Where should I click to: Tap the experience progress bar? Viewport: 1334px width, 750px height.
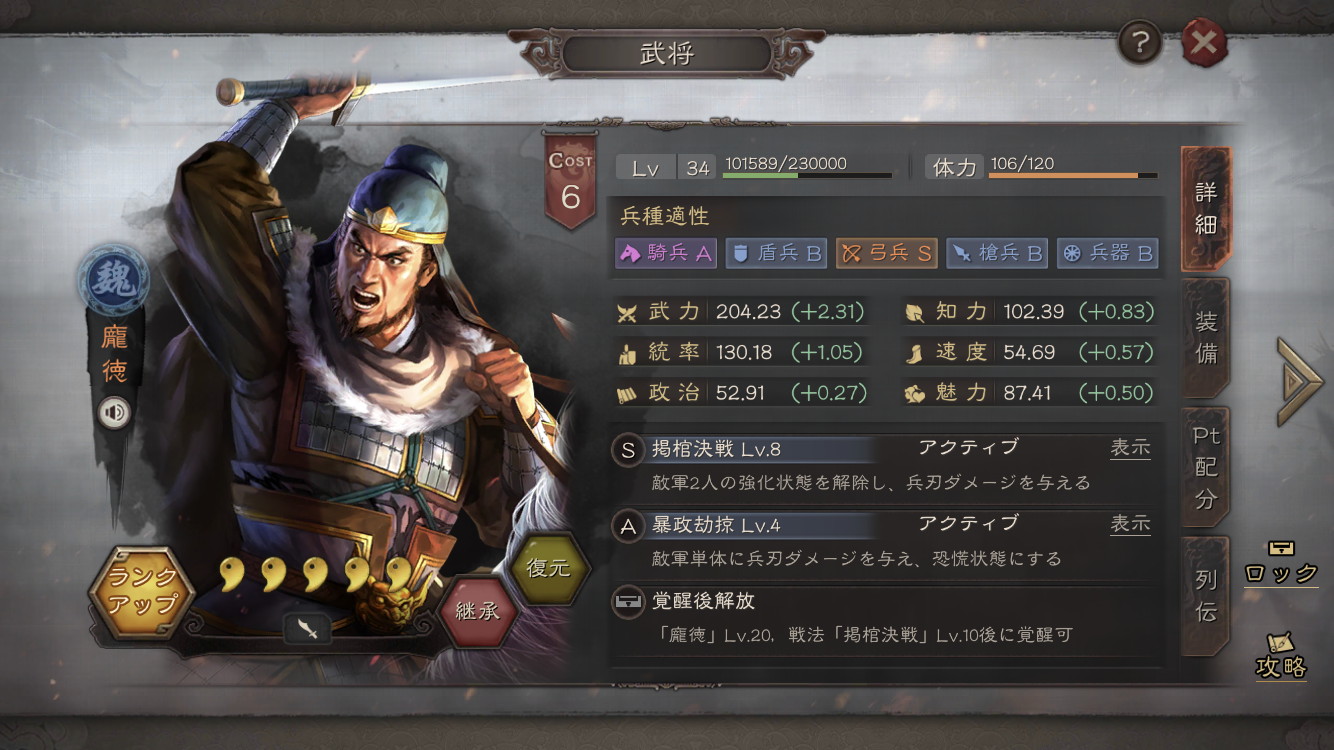click(x=807, y=175)
